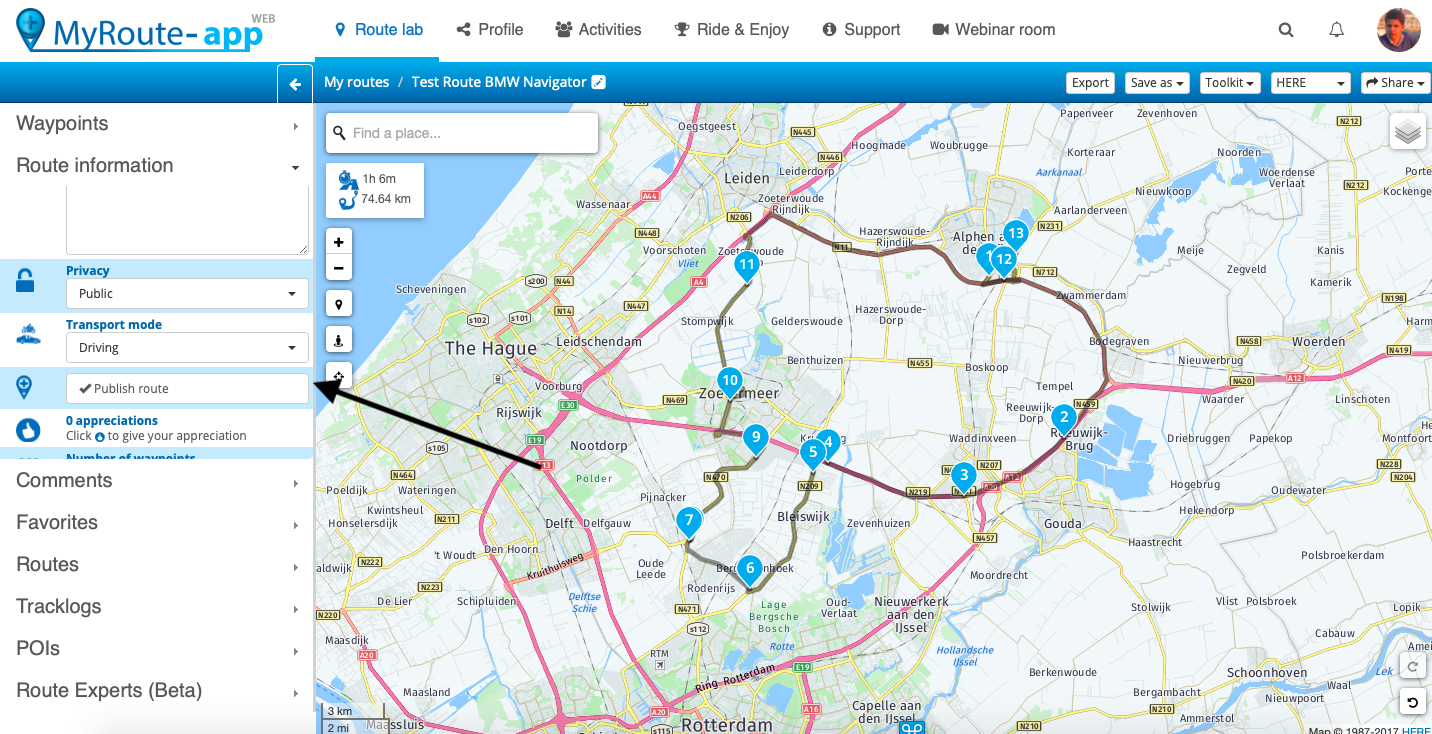Select waypoint marker 6 on map

[x=749, y=570]
